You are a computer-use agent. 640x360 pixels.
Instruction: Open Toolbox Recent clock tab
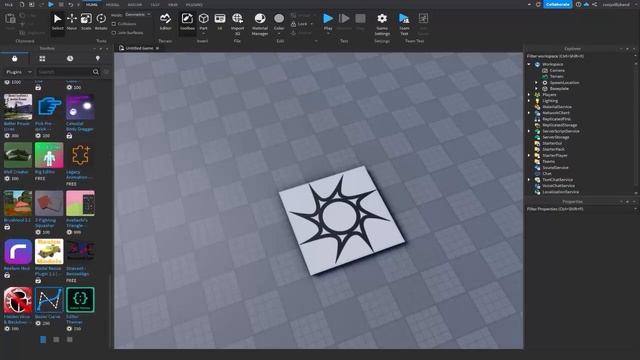click(x=70, y=58)
